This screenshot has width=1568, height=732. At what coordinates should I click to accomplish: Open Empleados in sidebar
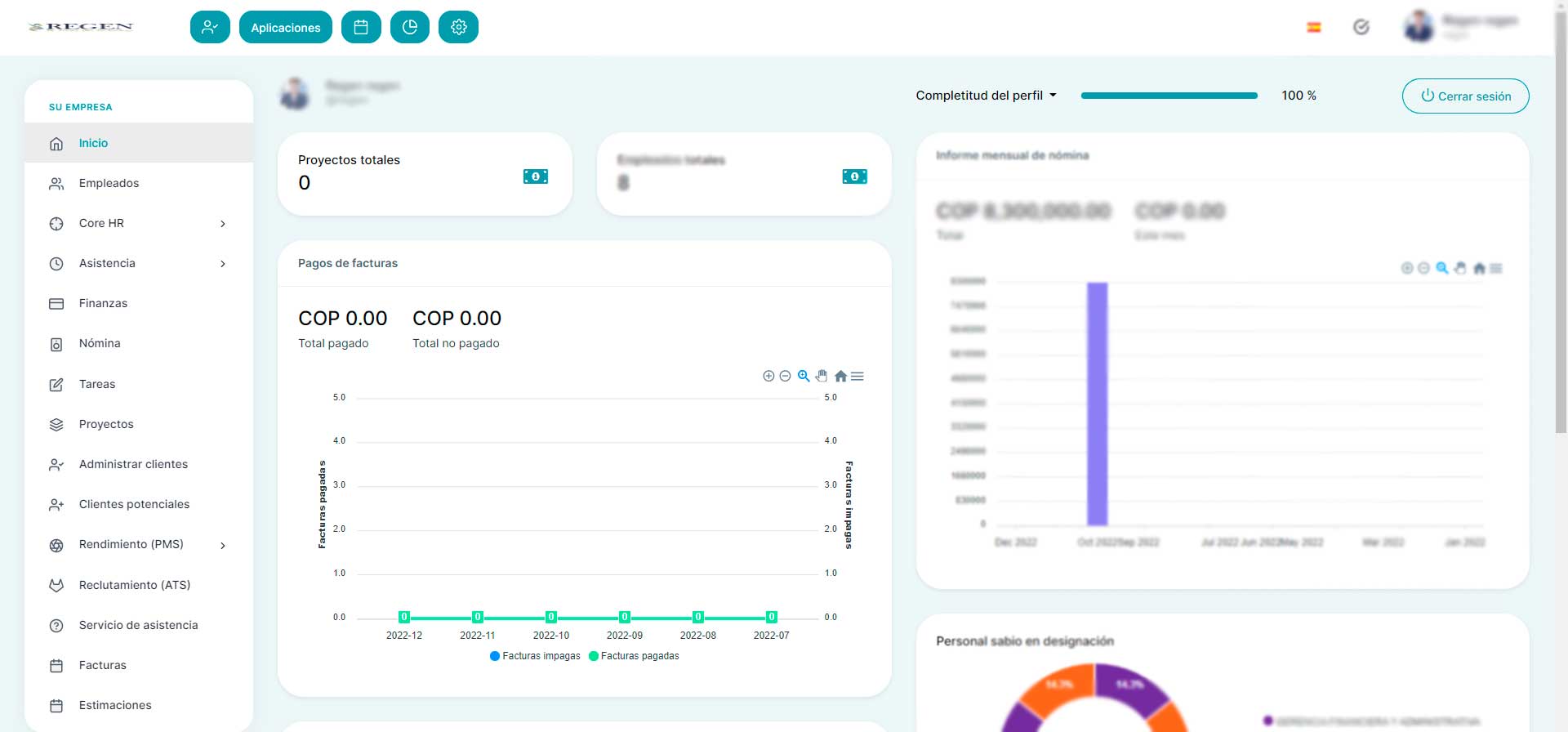point(139,183)
